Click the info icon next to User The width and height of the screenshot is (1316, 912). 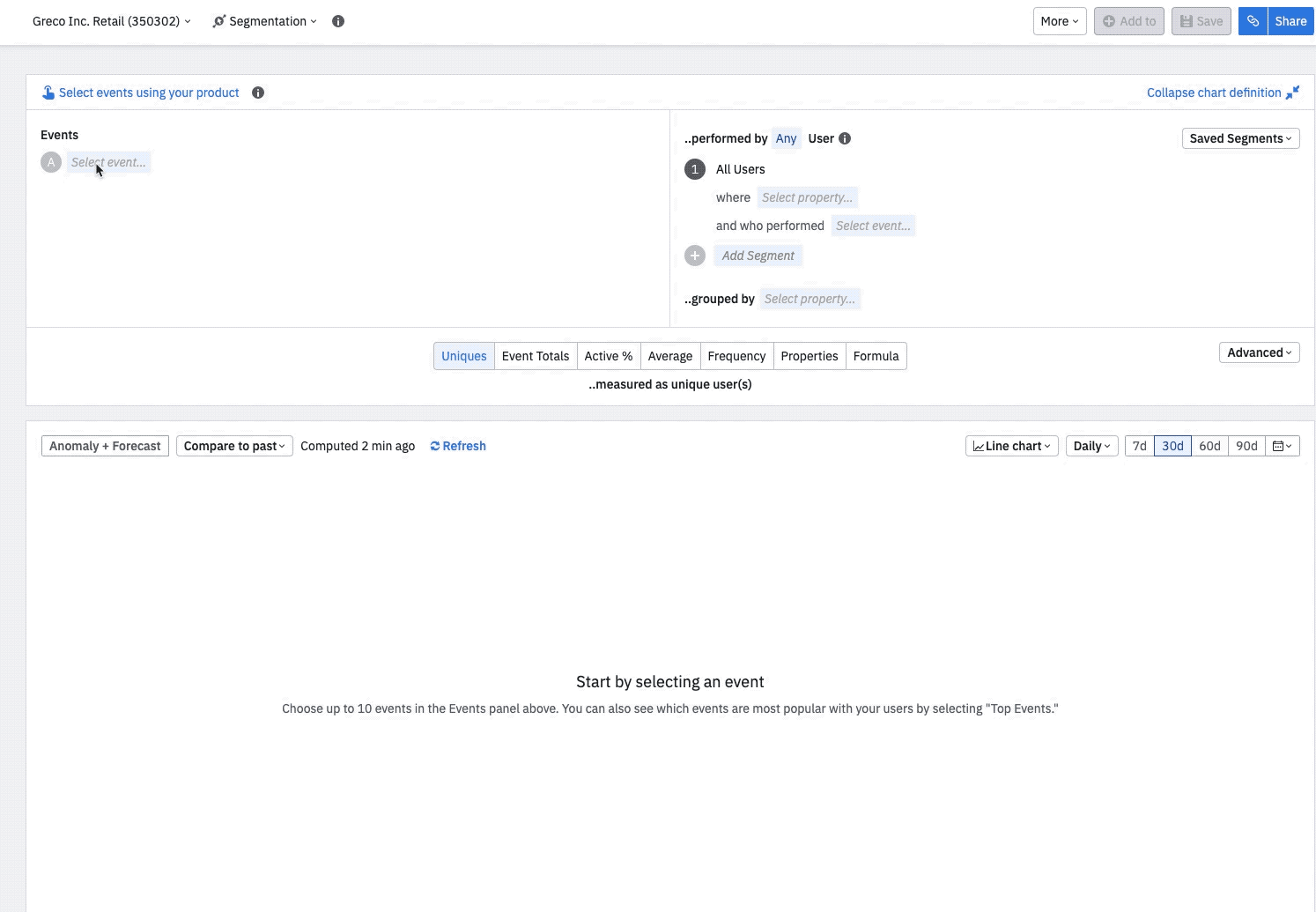tap(845, 138)
